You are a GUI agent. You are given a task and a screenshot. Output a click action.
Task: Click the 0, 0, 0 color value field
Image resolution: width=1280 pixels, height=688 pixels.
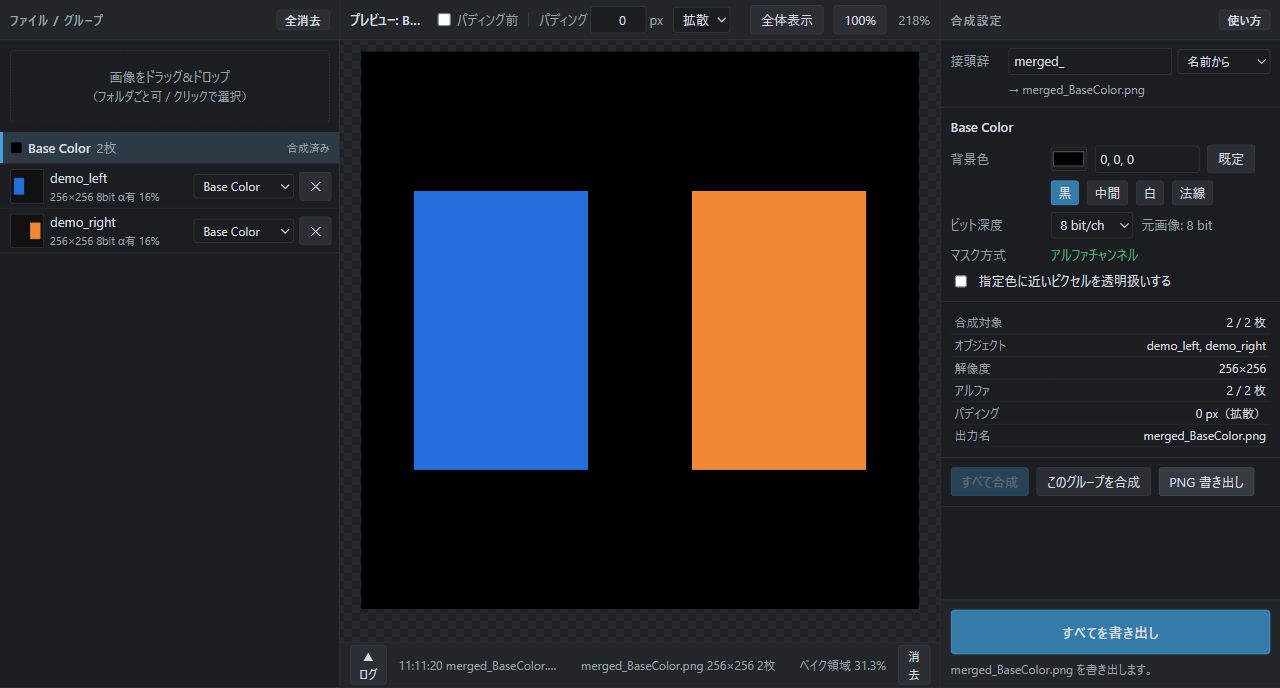coord(1146,158)
